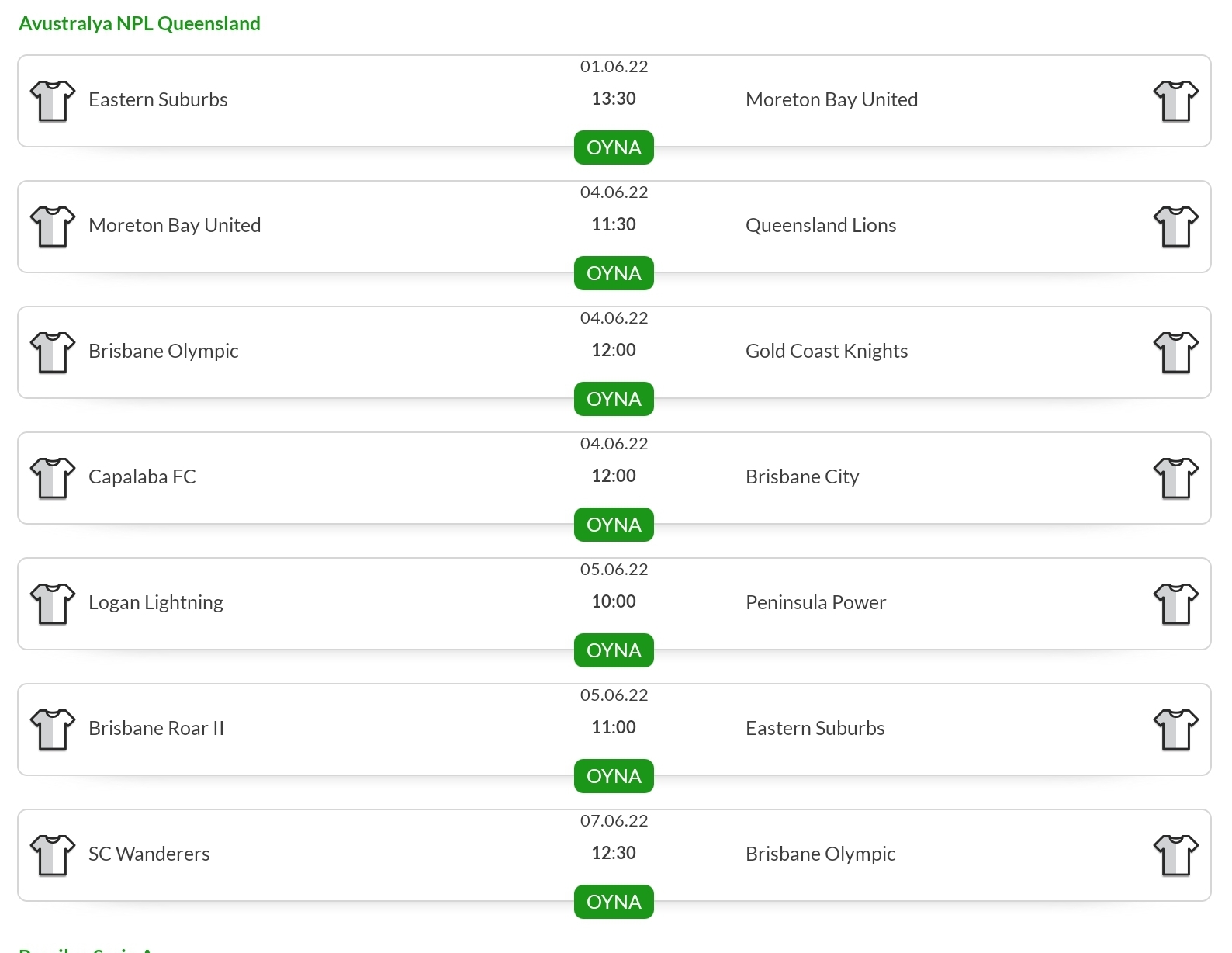
Task: Select the Brisbane Roar II team name
Action: 156,728
